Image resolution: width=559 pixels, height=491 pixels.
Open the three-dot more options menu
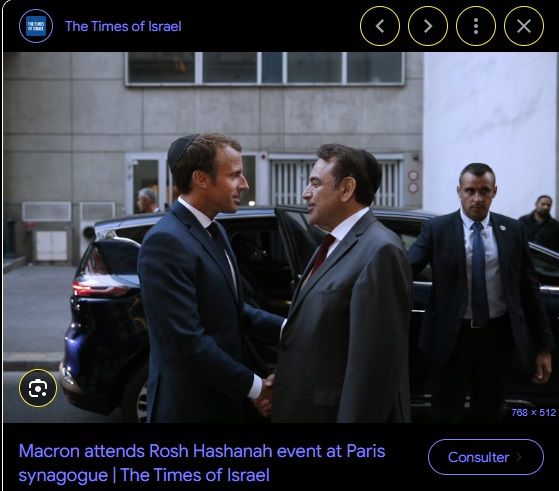(476, 26)
